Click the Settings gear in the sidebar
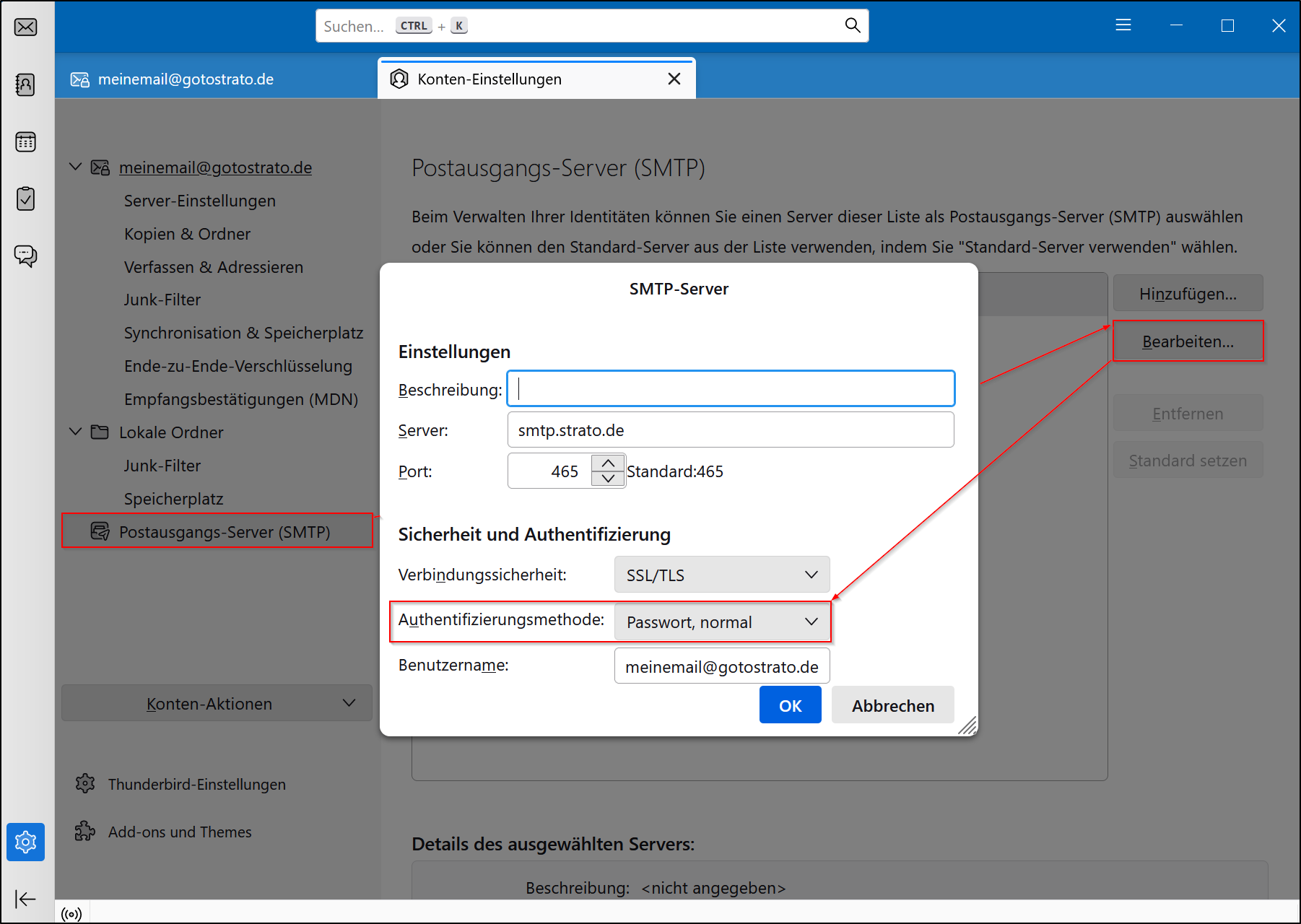This screenshot has width=1301, height=924. point(25,842)
